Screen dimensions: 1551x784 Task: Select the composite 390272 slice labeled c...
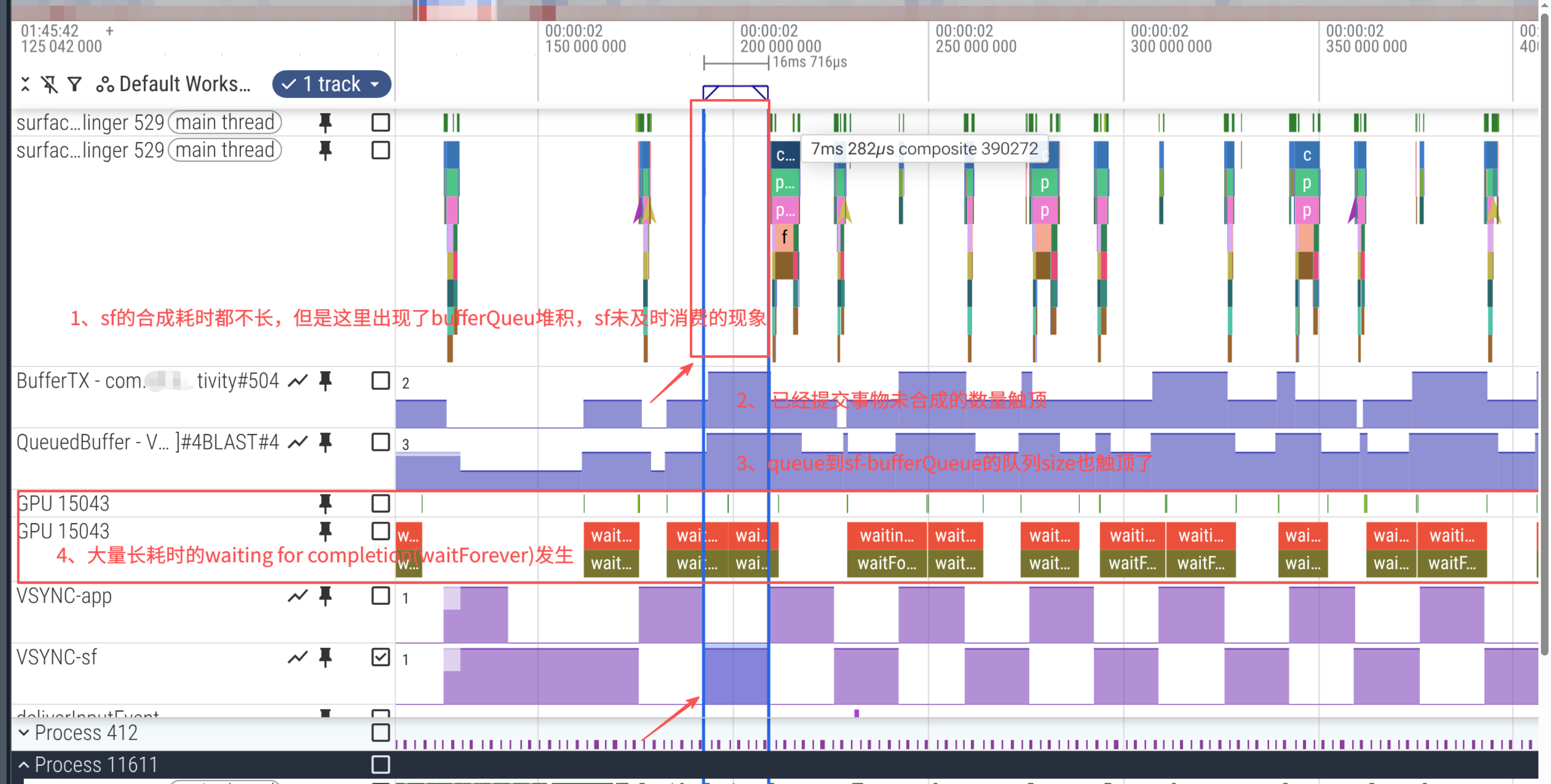(x=785, y=155)
